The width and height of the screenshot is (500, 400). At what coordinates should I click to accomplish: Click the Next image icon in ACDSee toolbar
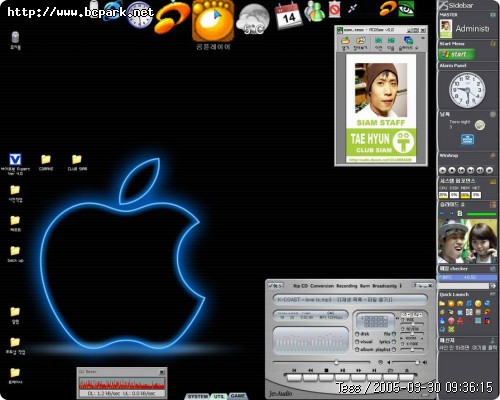point(391,40)
